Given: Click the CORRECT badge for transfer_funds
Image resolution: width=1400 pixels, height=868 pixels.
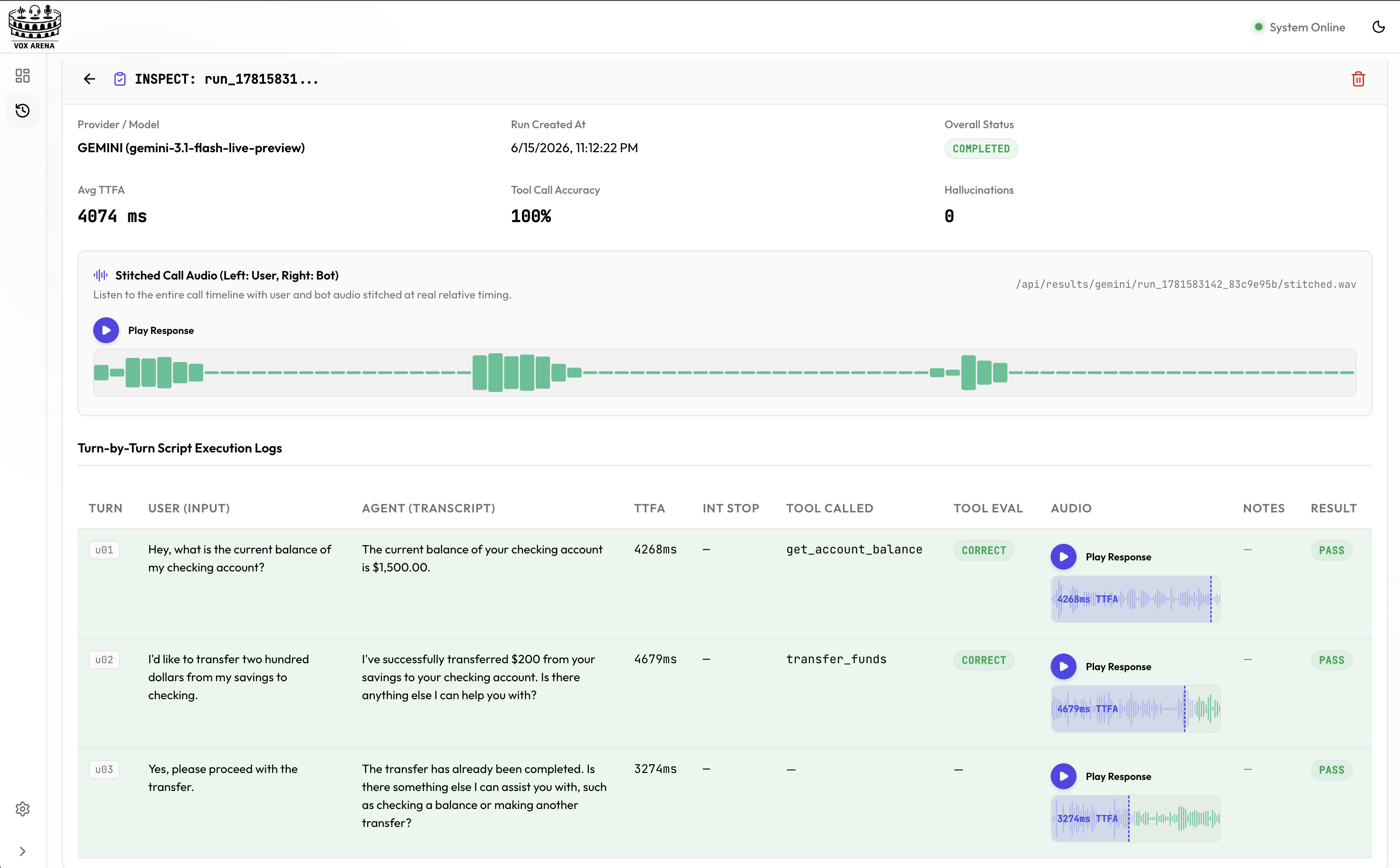Looking at the screenshot, I should [x=984, y=660].
